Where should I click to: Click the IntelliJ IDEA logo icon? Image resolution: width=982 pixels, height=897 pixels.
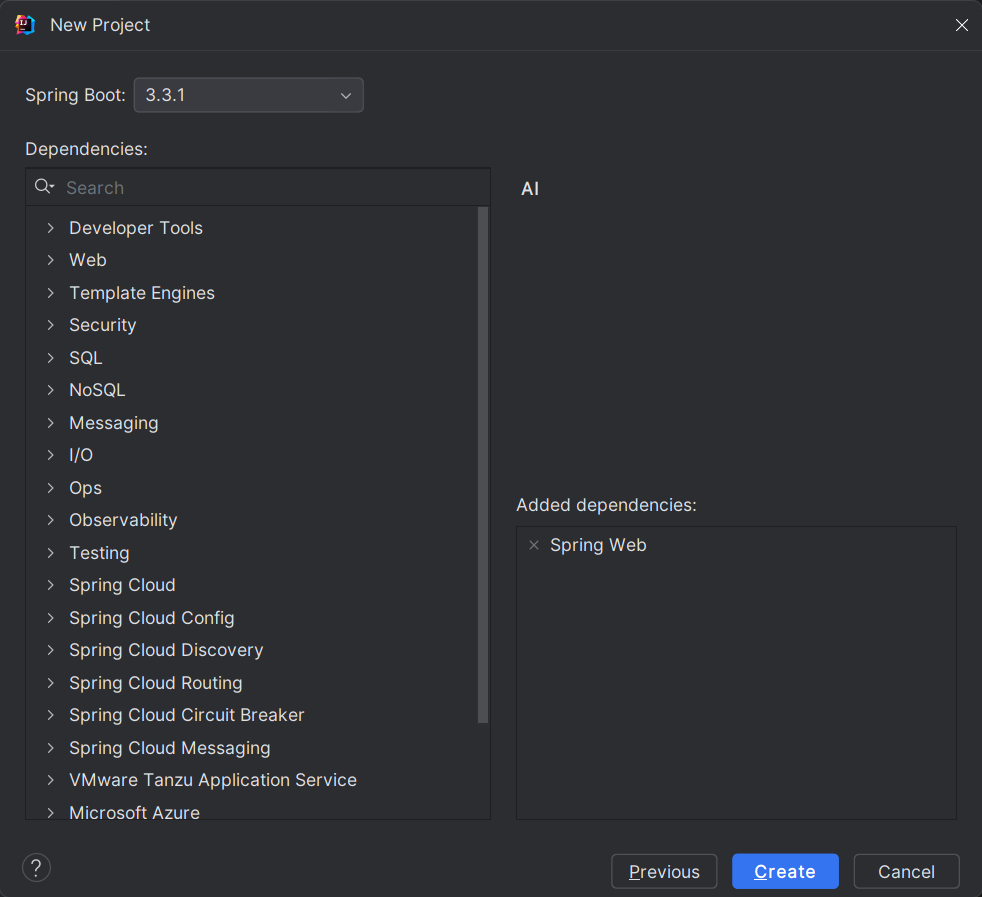click(x=25, y=25)
